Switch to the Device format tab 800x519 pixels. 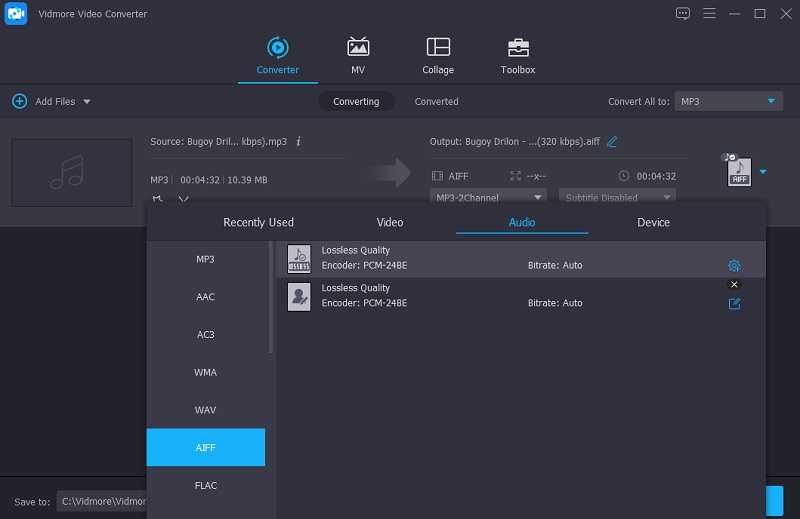(x=653, y=222)
